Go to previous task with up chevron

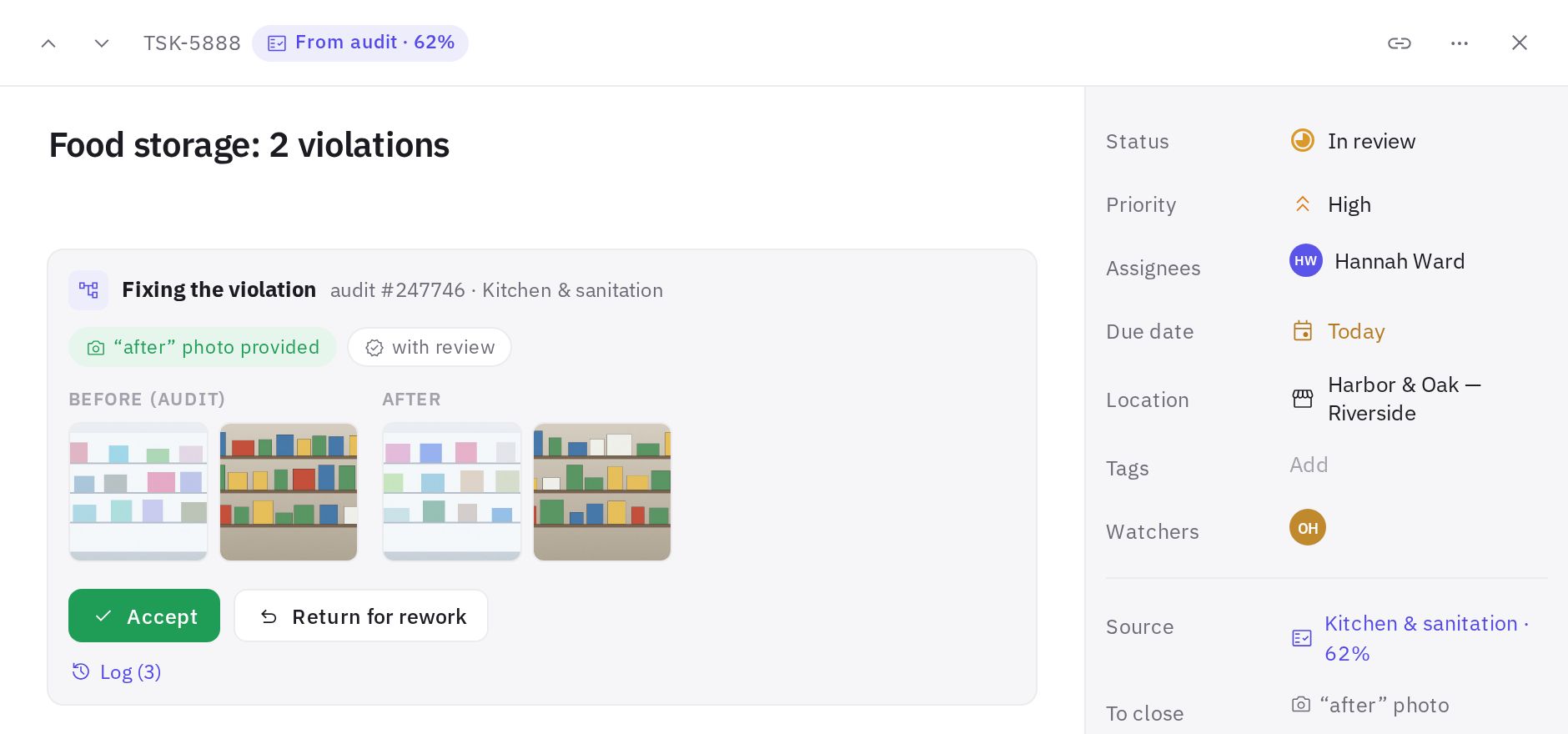tap(48, 43)
